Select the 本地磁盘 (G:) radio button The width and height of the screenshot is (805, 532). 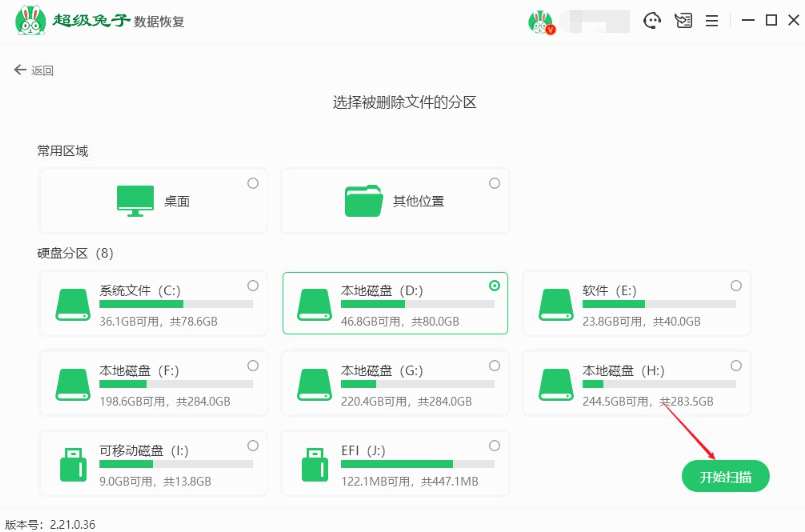coord(494,366)
